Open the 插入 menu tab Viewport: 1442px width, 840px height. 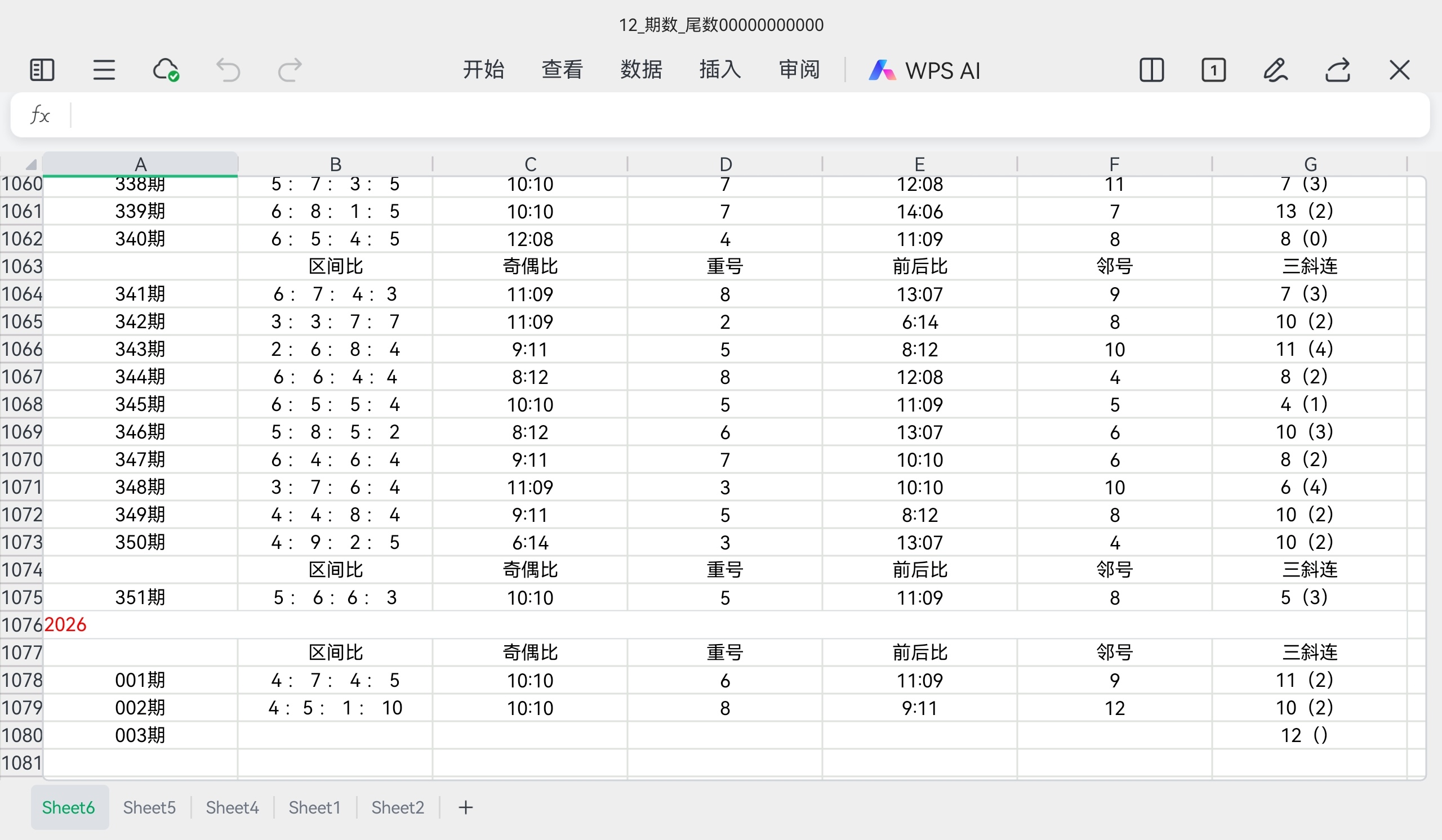tap(720, 70)
